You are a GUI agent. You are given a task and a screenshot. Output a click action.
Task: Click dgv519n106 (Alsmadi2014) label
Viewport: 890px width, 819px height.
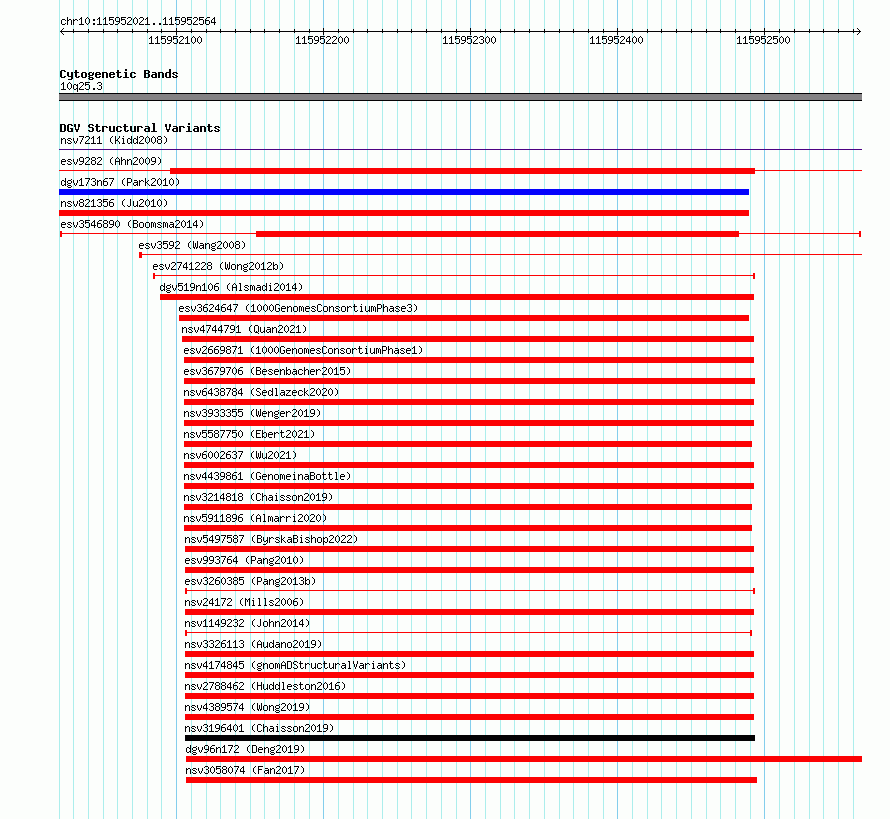(232, 287)
